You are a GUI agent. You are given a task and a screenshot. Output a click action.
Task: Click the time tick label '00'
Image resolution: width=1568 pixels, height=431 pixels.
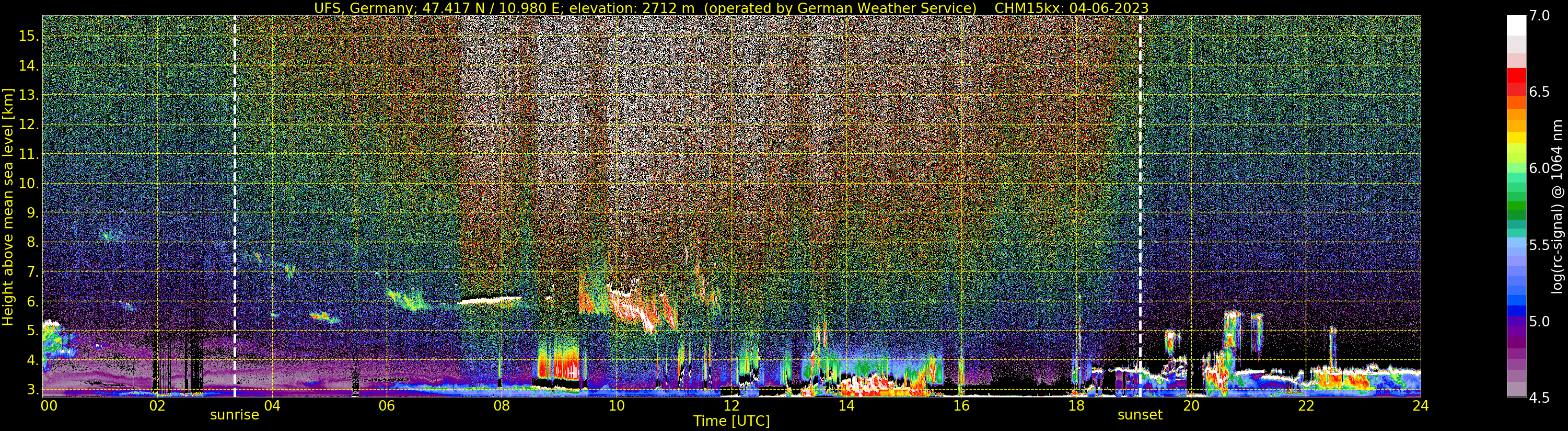[x=49, y=406]
